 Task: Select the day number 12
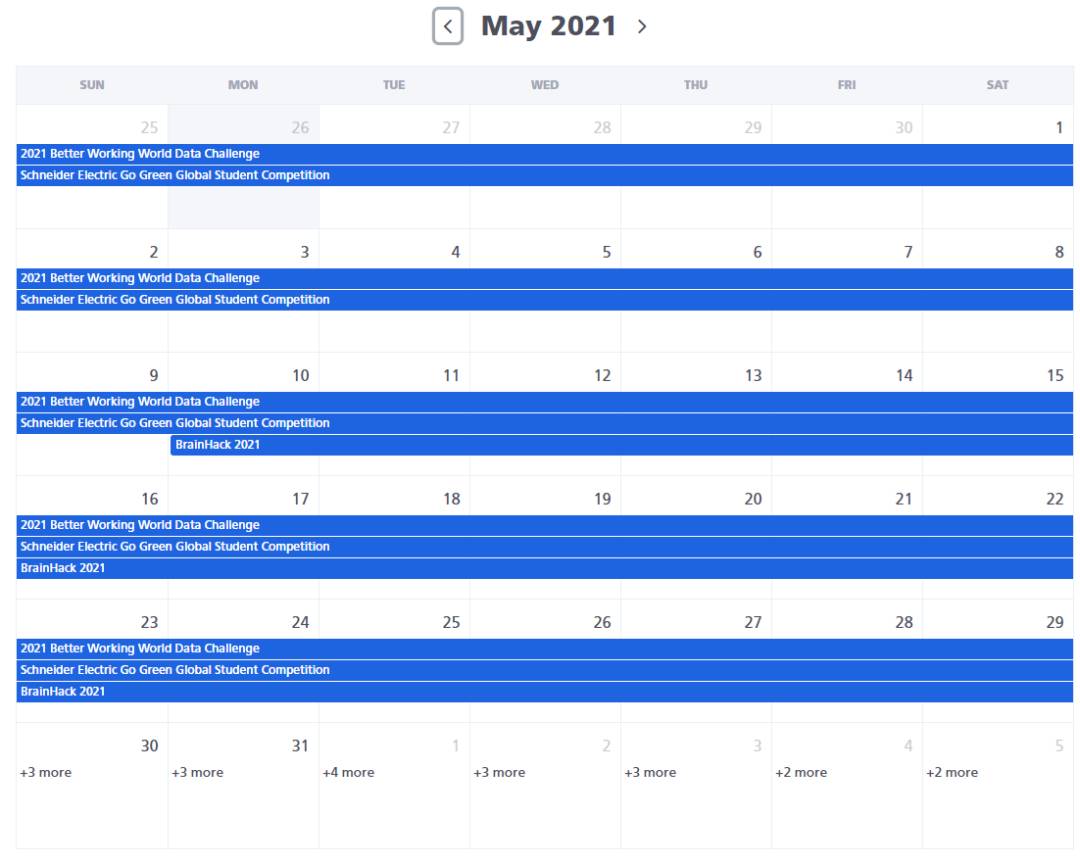pyautogui.click(x=602, y=376)
